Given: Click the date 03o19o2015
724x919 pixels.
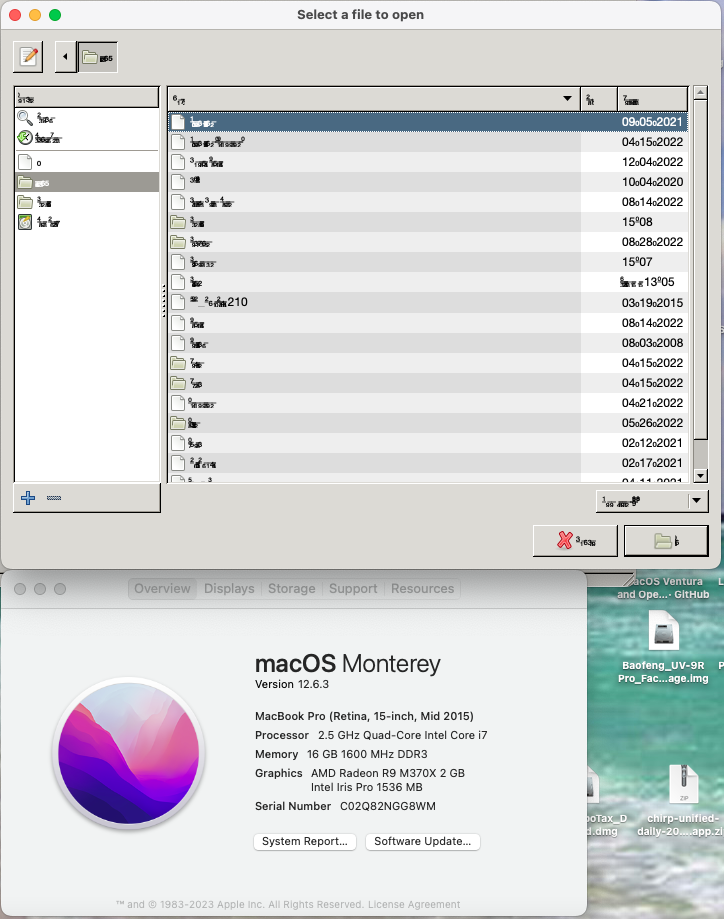Looking at the screenshot, I should click(652, 303).
